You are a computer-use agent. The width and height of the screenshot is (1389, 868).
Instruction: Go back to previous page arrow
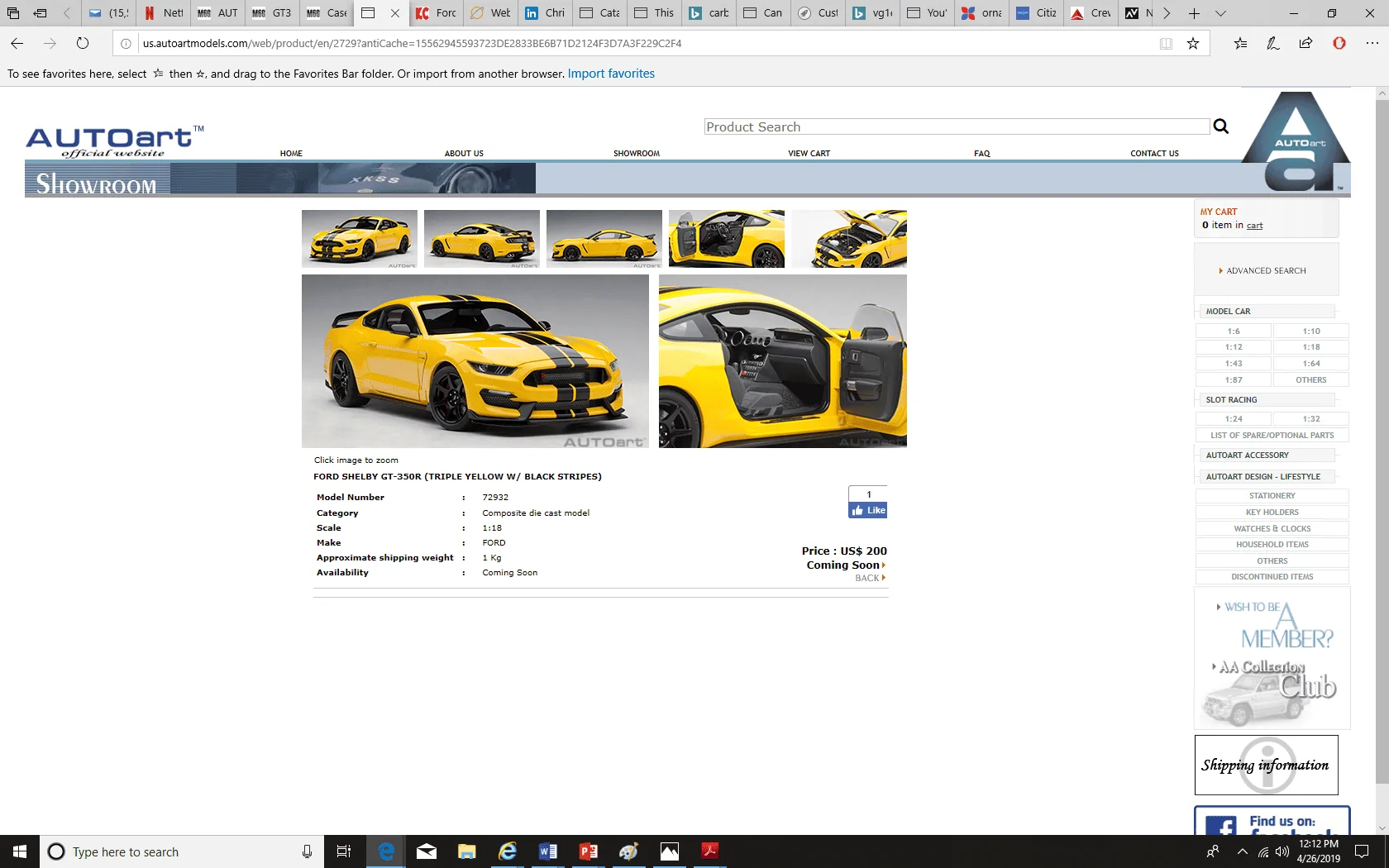17,44
